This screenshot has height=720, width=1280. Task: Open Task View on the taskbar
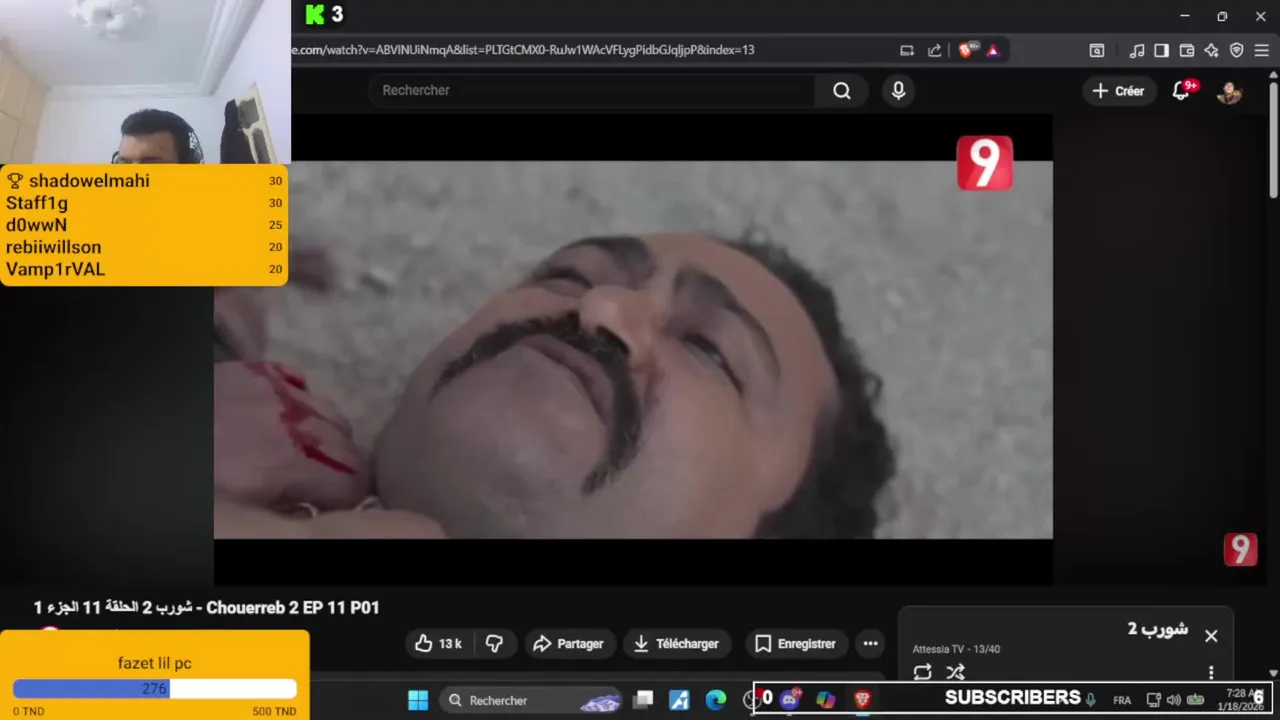click(x=644, y=700)
